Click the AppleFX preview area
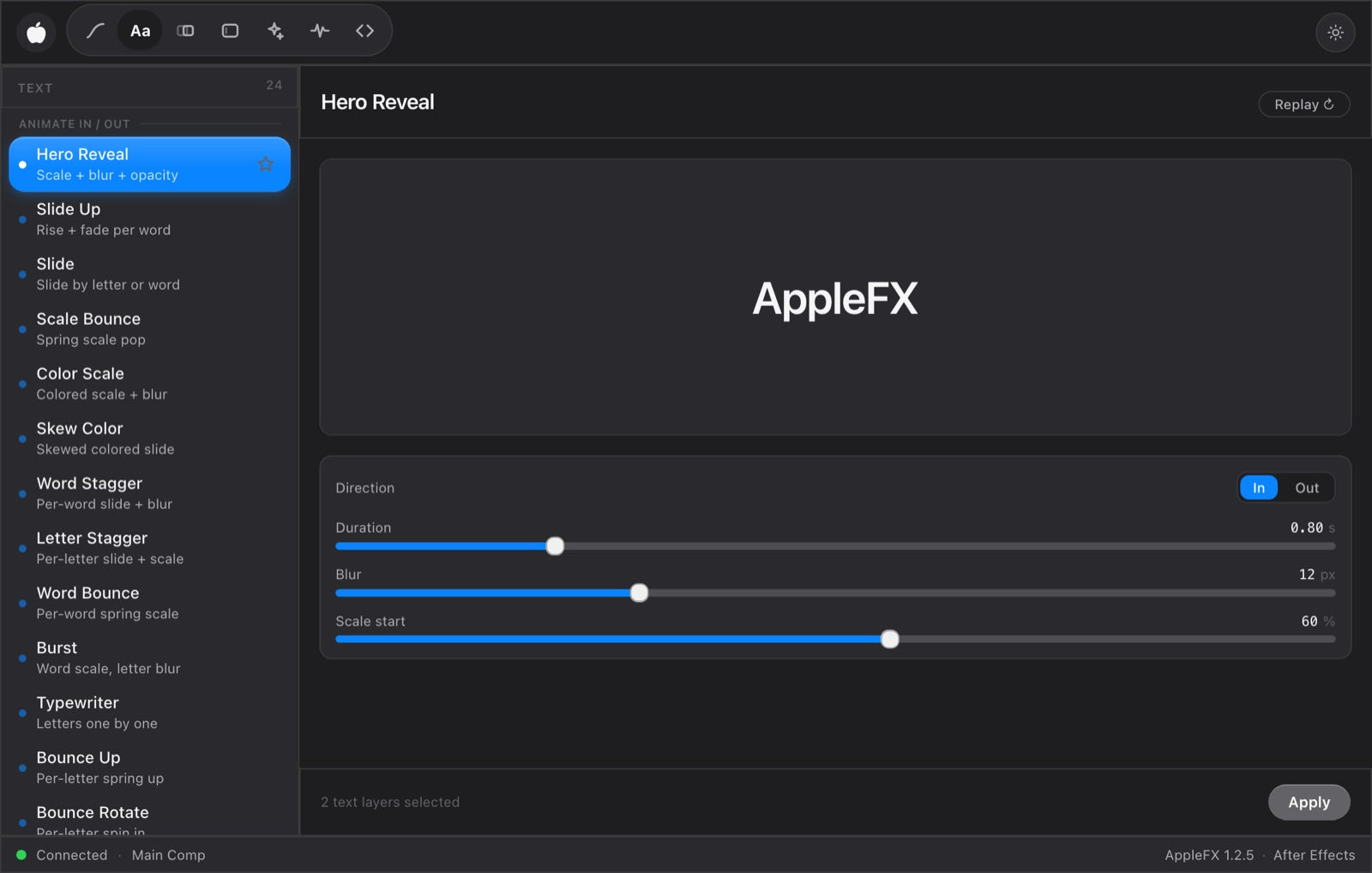Screen dimensions: 1372x873 pyautogui.click(x=835, y=297)
